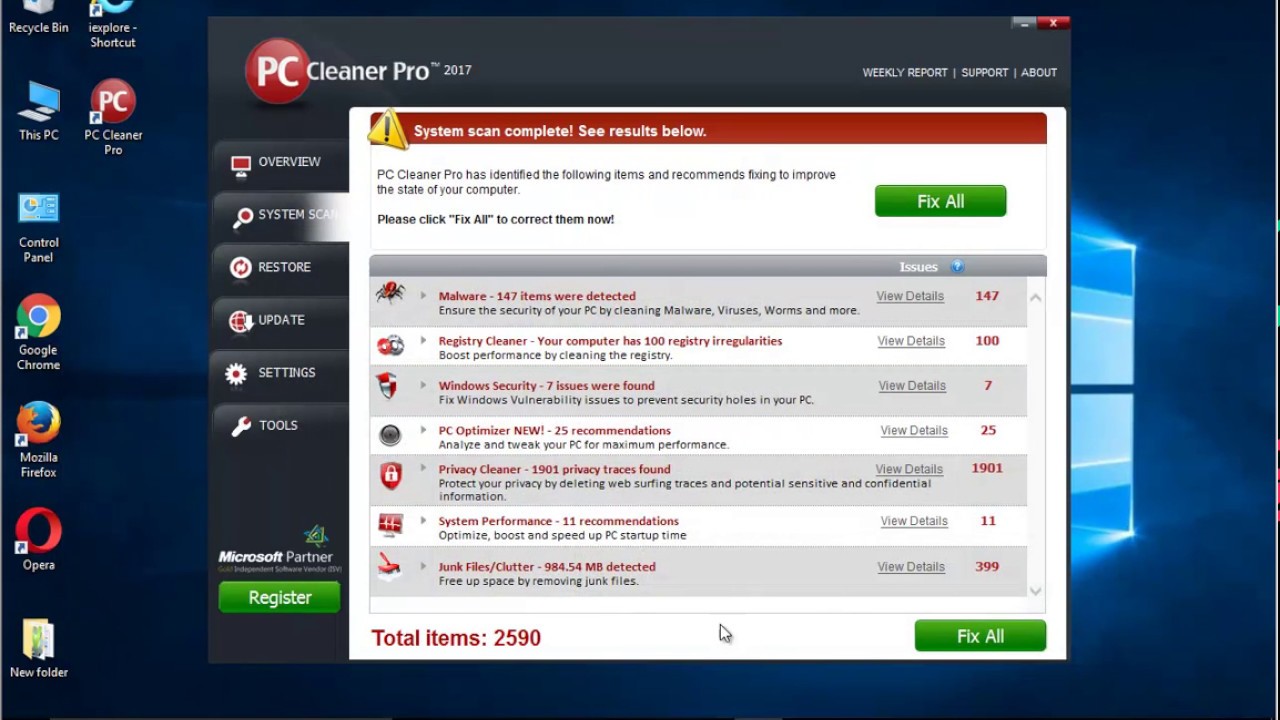The image size is (1280, 720).
Task: Click the System Scan magnifier icon
Action: (242, 218)
